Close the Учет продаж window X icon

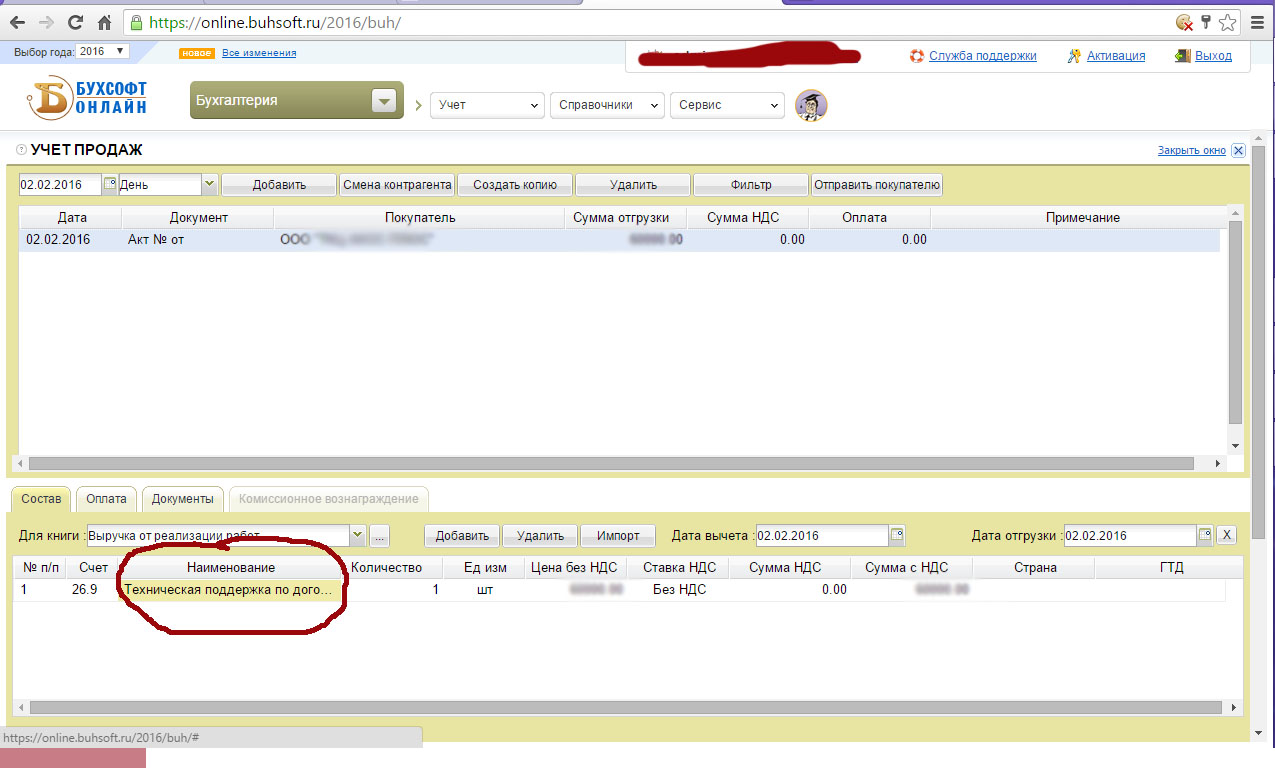point(1238,151)
